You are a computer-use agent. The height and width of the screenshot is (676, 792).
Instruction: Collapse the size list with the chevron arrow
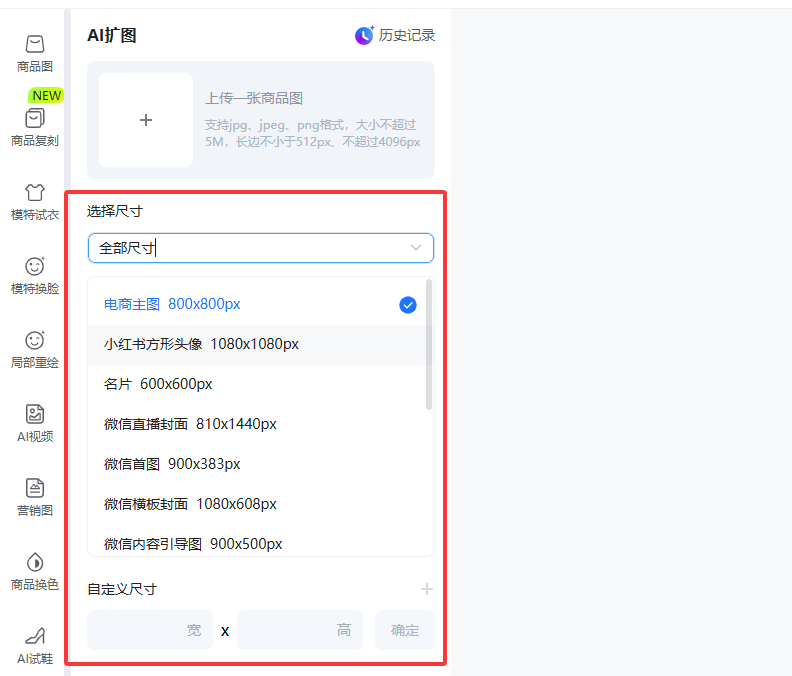click(x=416, y=248)
